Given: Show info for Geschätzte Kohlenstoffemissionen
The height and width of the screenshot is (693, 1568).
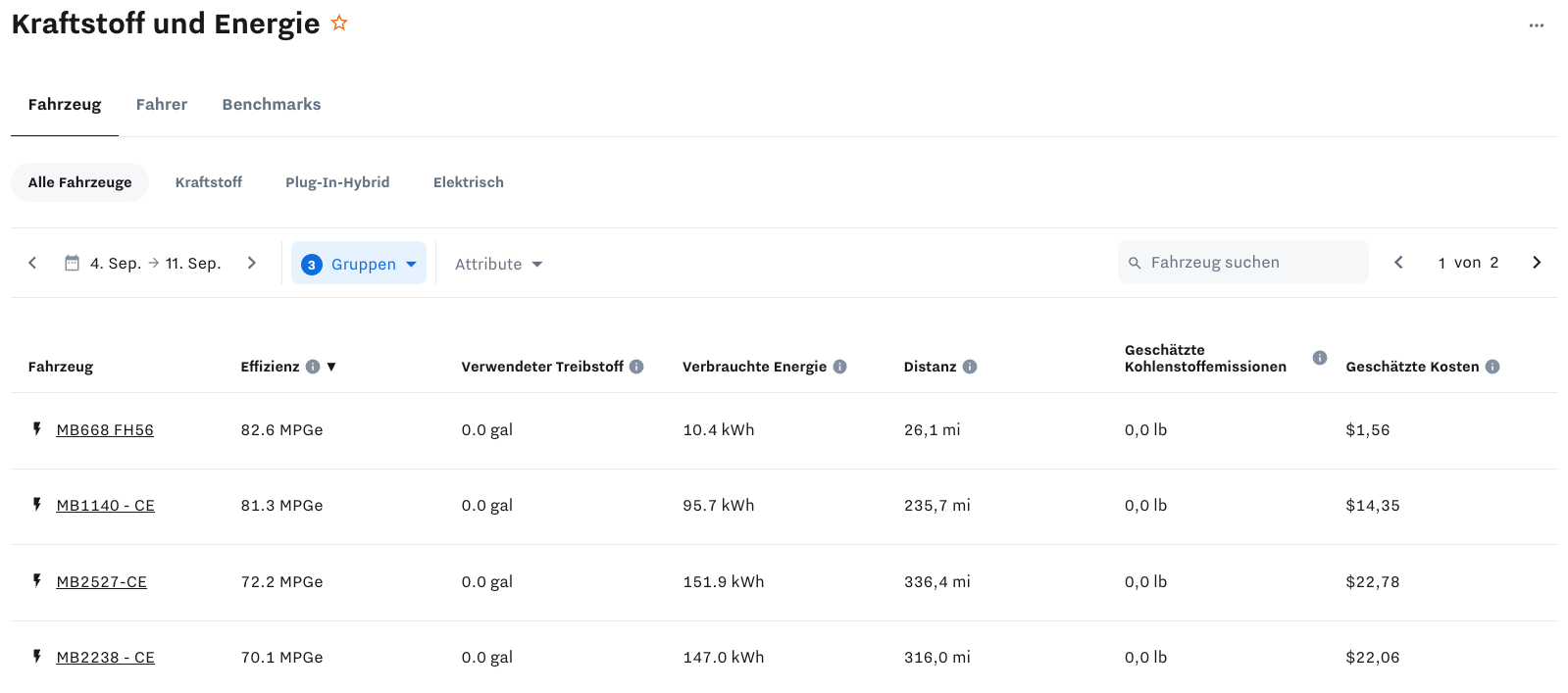Looking at the screenshot, I should (x=1320, y=358).
